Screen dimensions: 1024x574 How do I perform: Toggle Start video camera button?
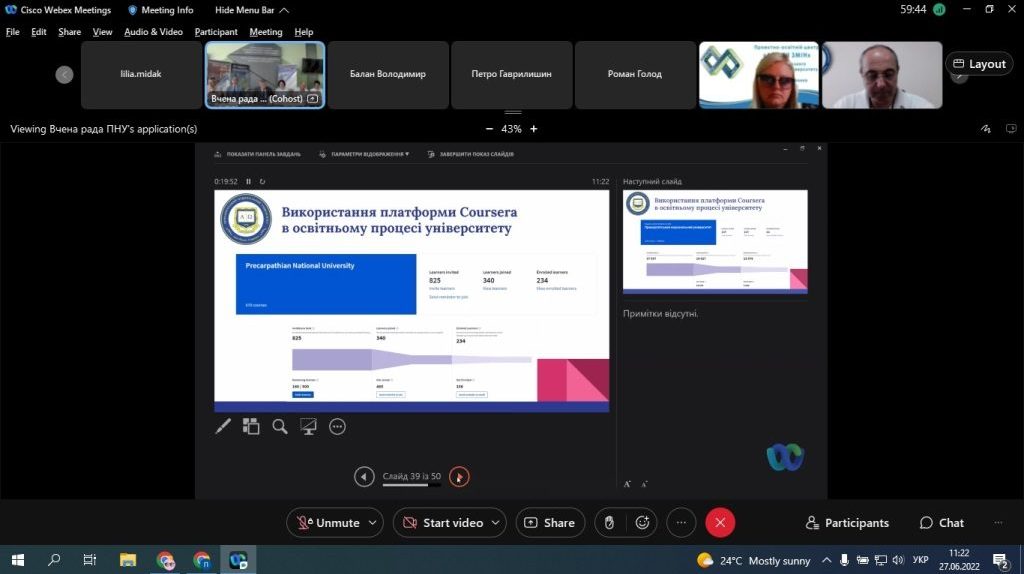440,522
